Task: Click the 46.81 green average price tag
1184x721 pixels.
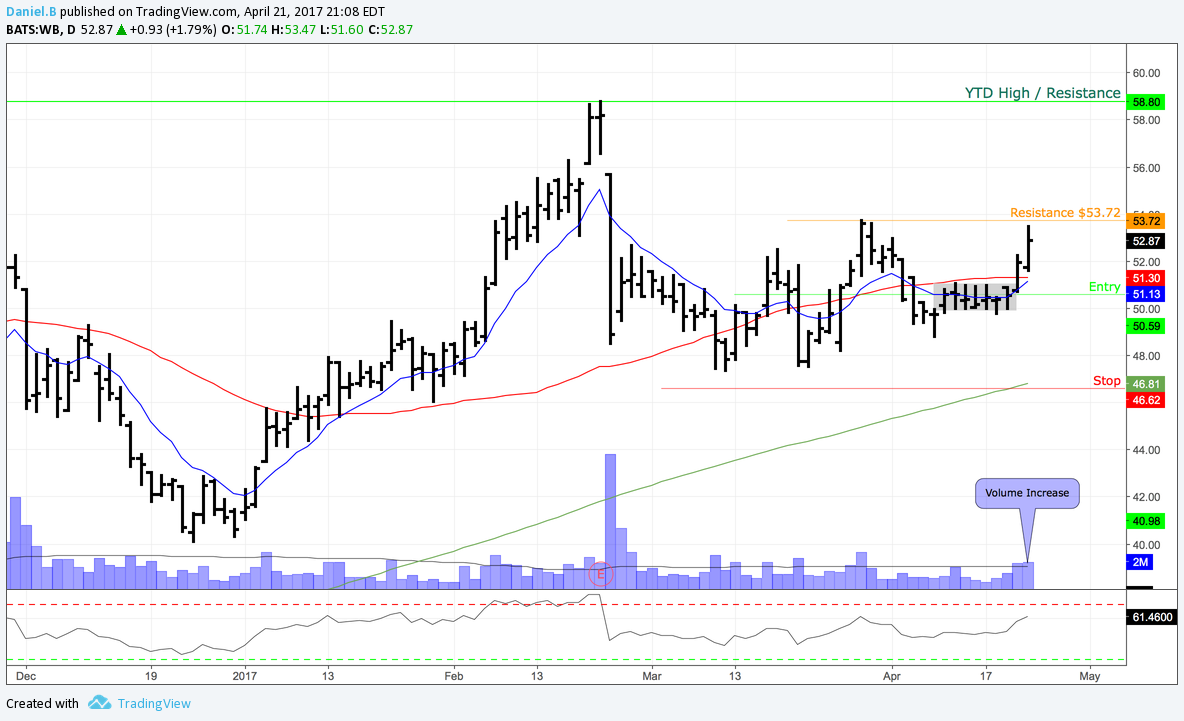Action: [1146, 384]
